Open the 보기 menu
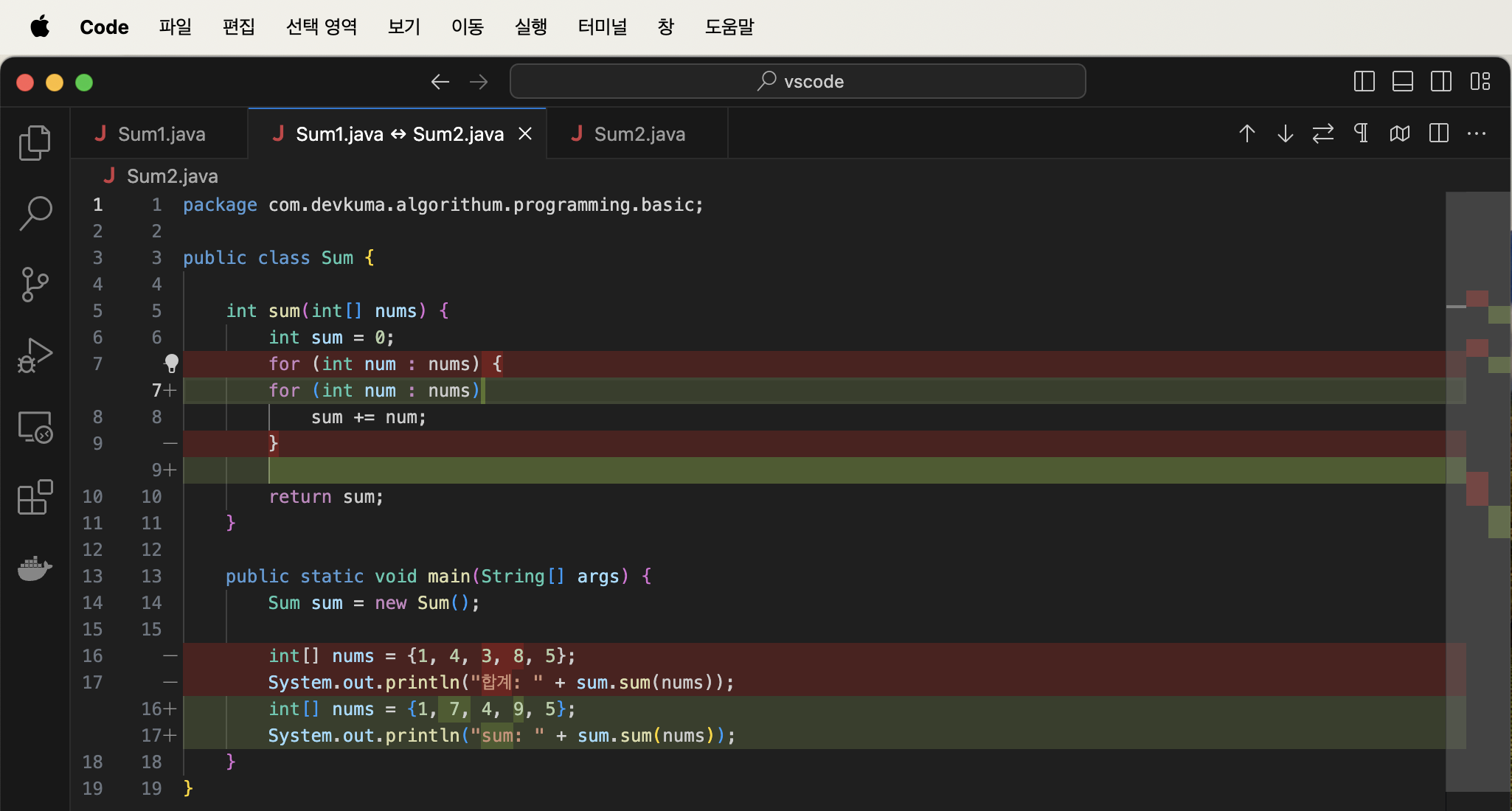This screenshot has width=1512, height=811. [x=404, y=27]
